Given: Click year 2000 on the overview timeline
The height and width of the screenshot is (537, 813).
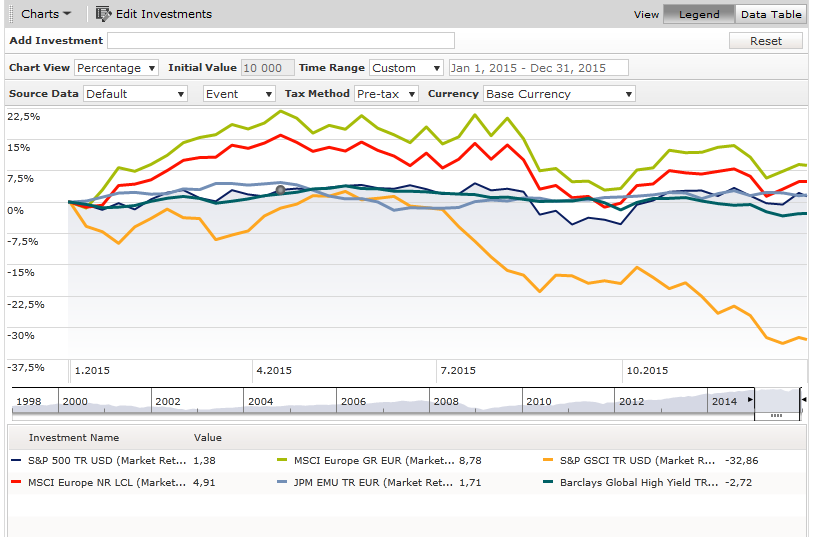Looking at the screenshot, I should [x=75, y=401].
